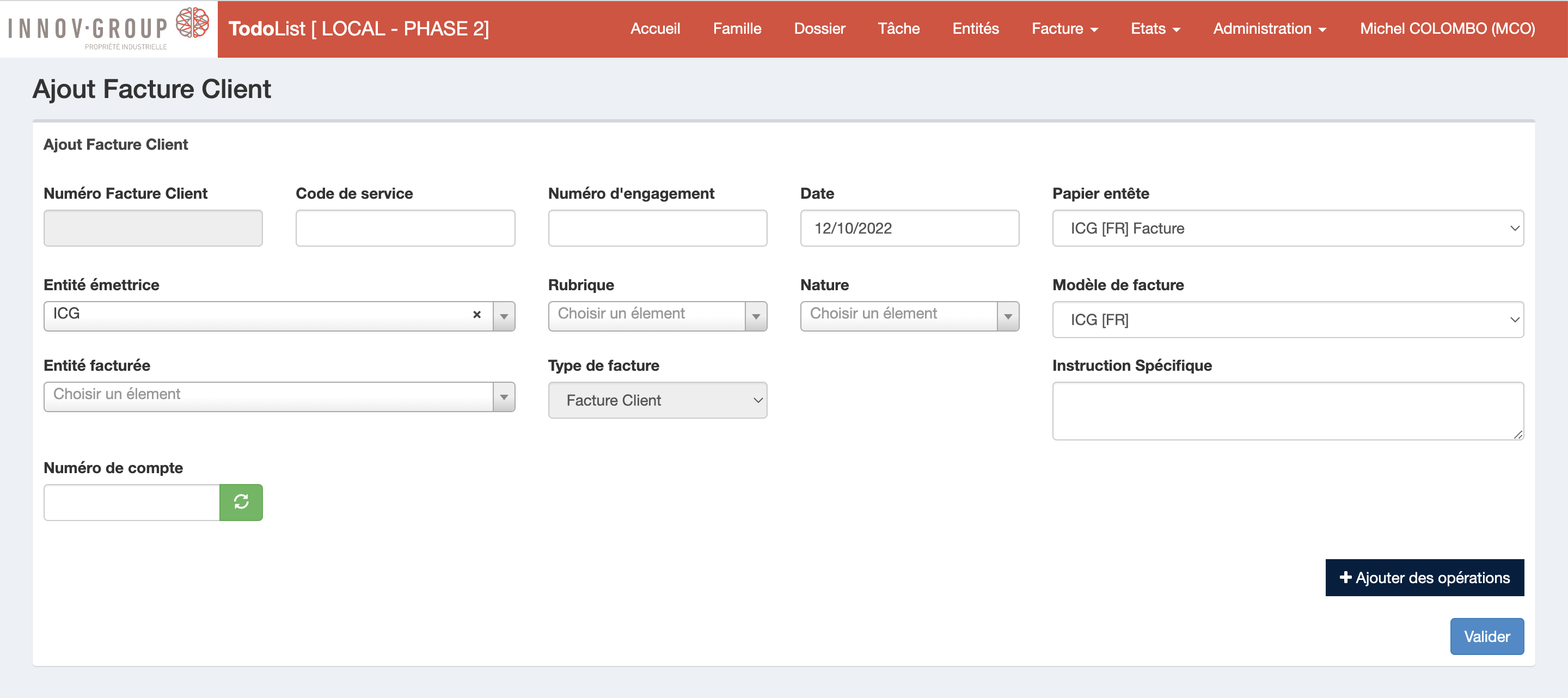Click the Valider button

point(1486,636)
